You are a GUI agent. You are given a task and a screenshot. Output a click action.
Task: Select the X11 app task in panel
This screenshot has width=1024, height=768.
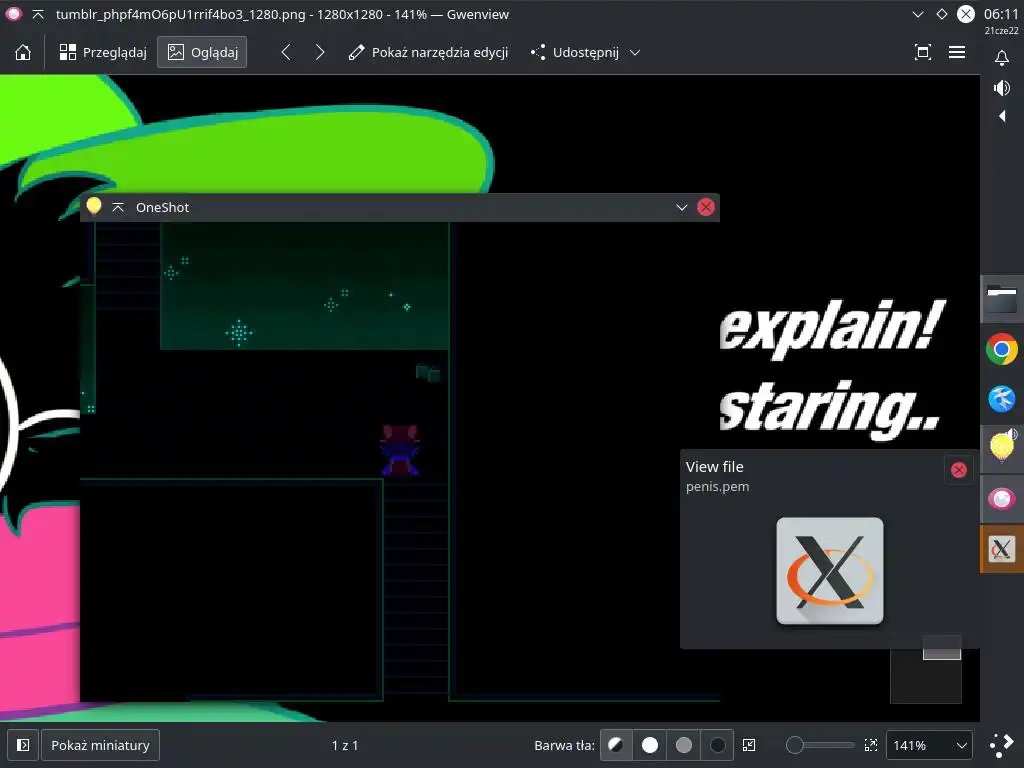[1002, 549]
